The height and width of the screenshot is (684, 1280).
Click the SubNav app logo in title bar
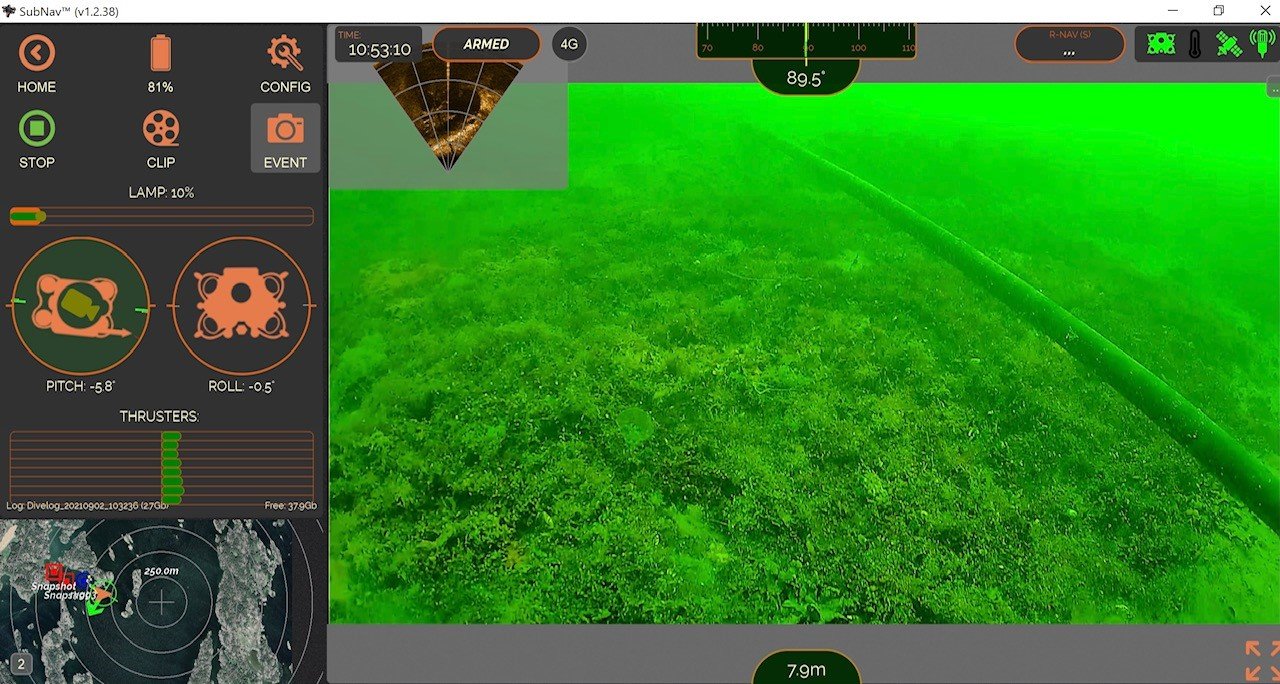tap(9, 11)
